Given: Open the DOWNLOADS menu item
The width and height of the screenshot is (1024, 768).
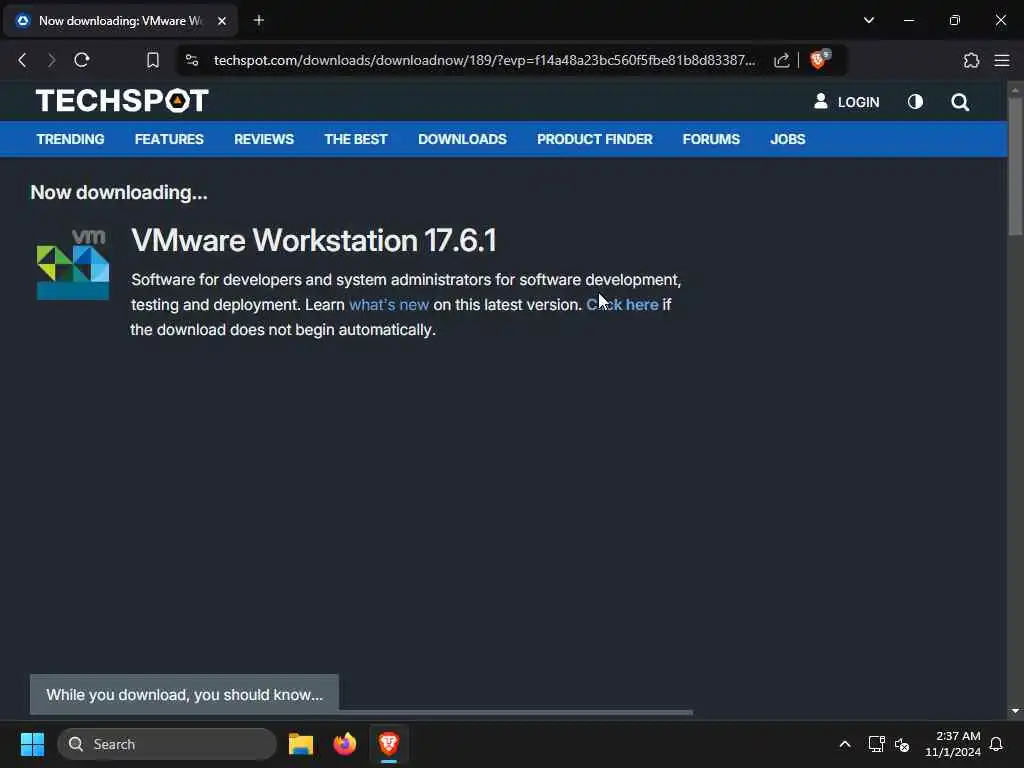Looking at the screenshot, I should [x=462, y=139].
